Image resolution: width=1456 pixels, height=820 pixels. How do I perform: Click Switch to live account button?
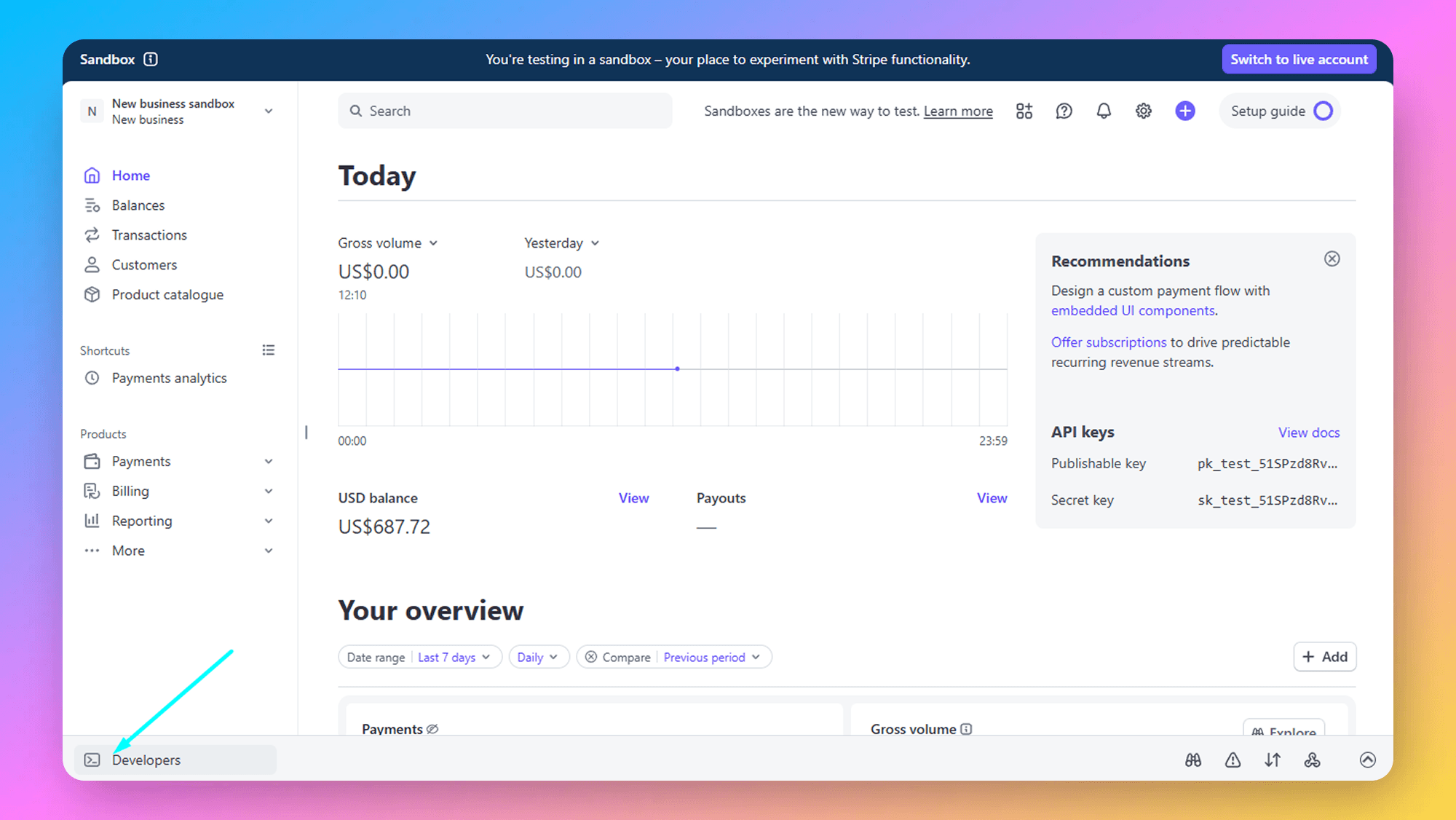(x=1299, y=60)
